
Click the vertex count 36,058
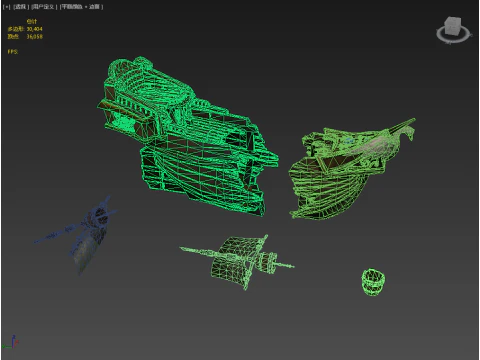click(x=35, y=36)
